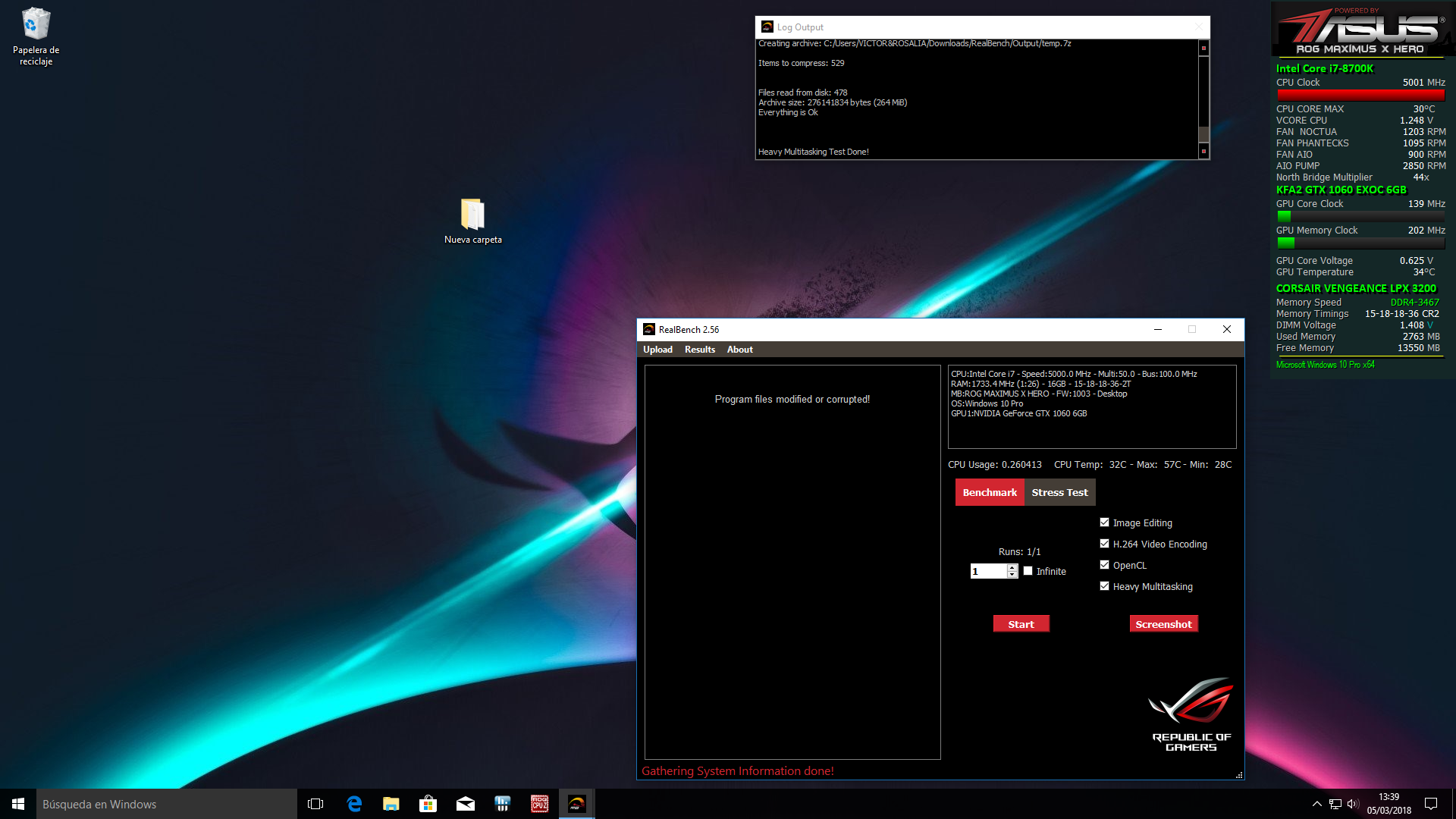Viewport: 1456px width, 819px height.
Task: Close the RealBench window
Action: pyautogui.click(x=1226, y=329)
